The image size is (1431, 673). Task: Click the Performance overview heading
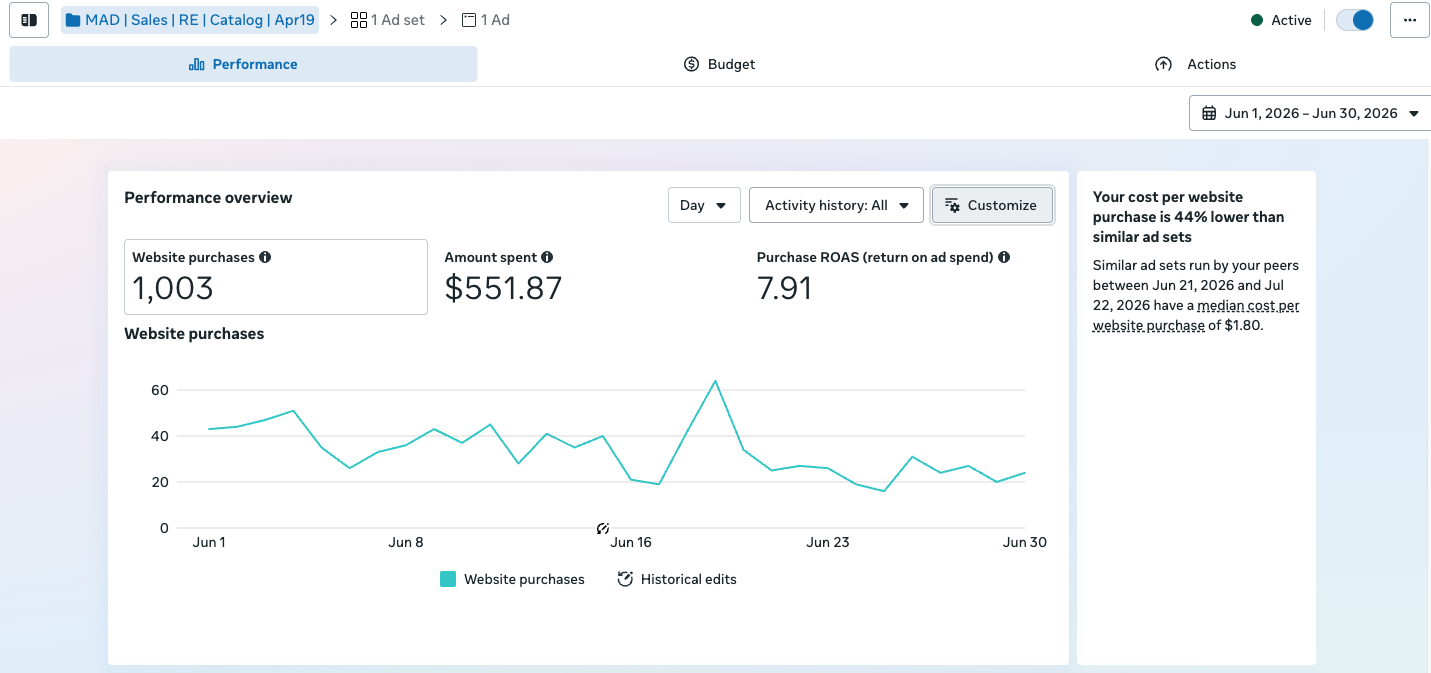point(208,198)
